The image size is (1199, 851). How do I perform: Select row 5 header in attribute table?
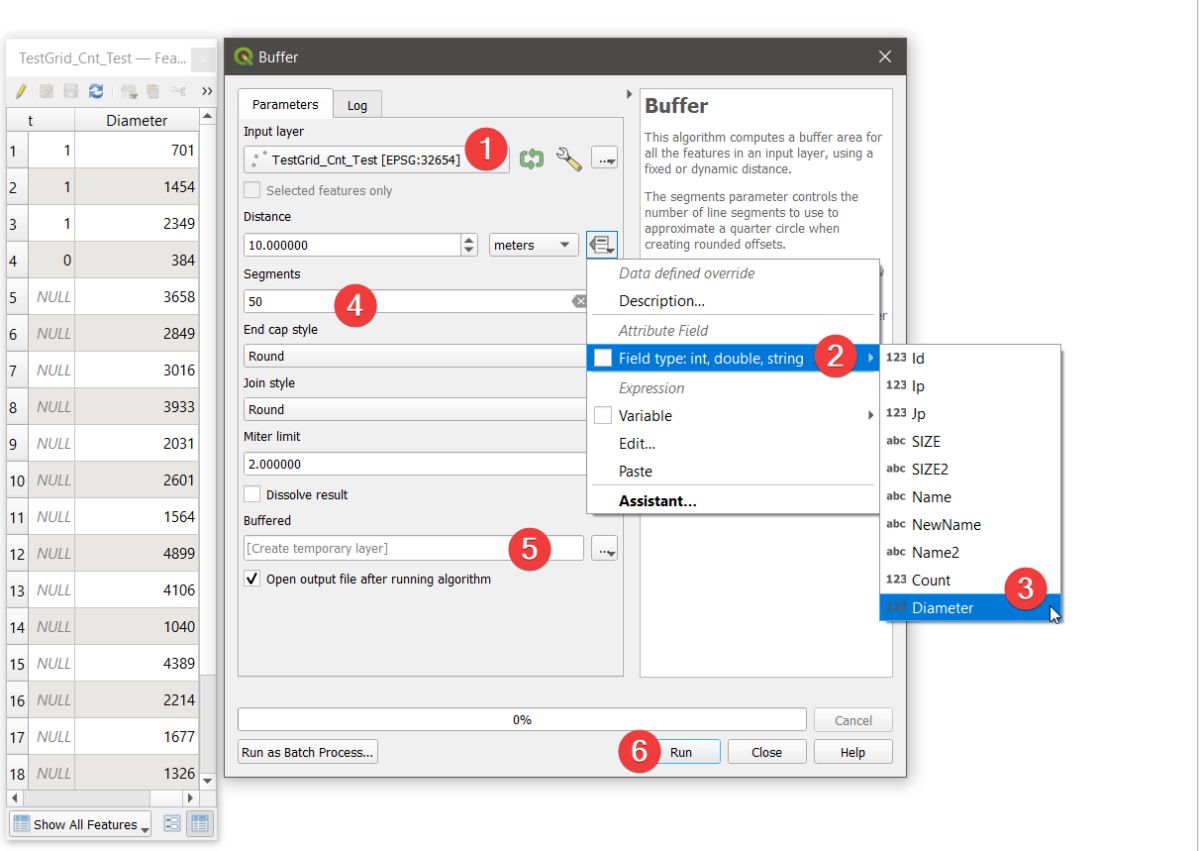coord(17,297)
